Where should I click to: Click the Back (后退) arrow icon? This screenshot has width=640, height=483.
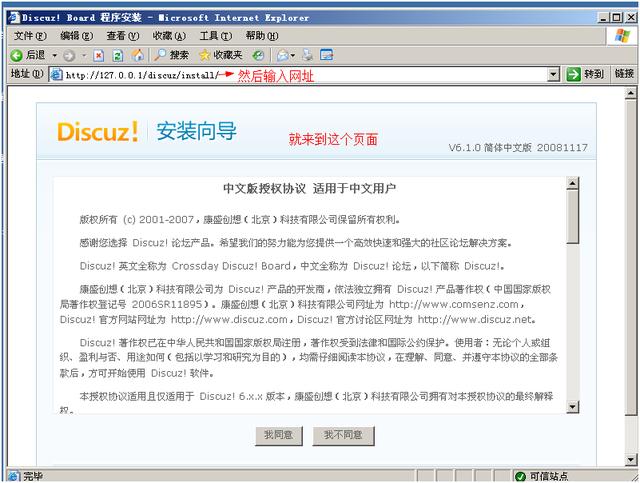click(x=16, y=55)
